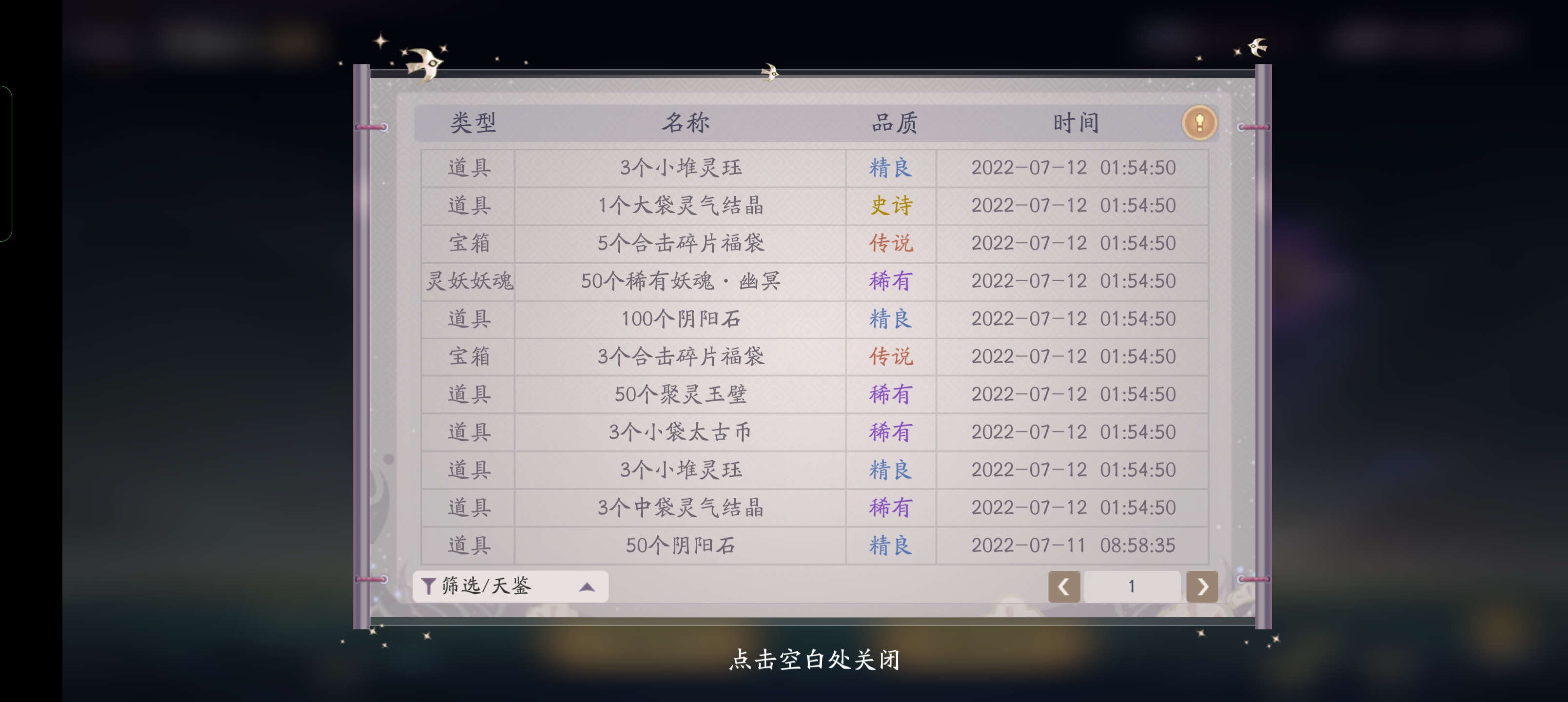Click the 50个阴阳石 record dated 2022-07-11
1568x702 pixels.
(814, 546)
